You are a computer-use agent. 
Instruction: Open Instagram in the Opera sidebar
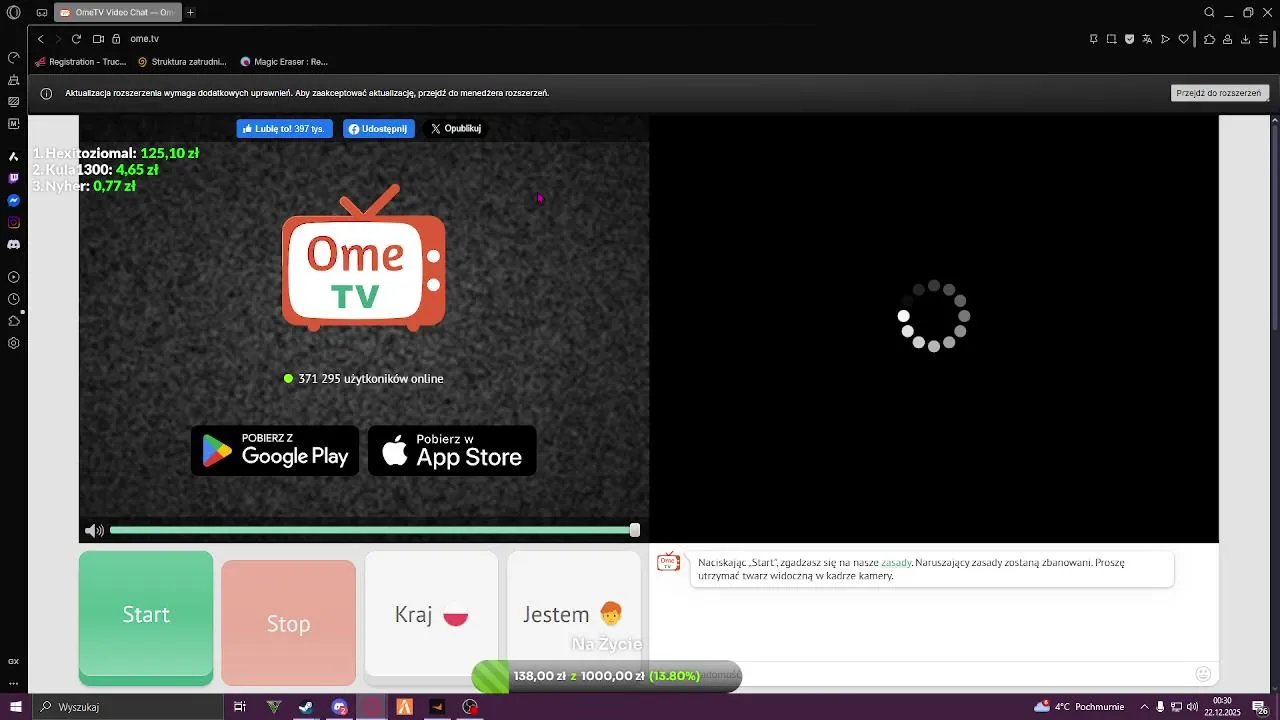click(x=14, y=222)
